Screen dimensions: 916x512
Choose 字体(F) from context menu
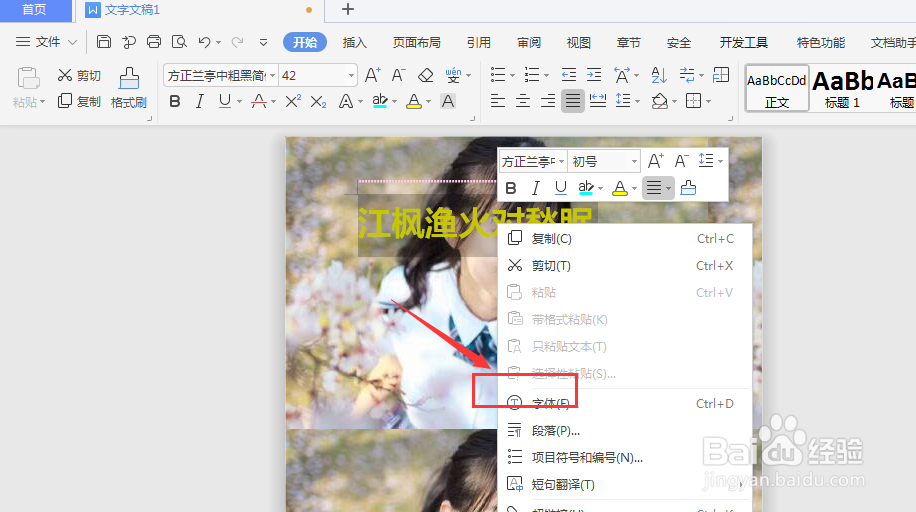pyautogui.click(x=624, y=403)
